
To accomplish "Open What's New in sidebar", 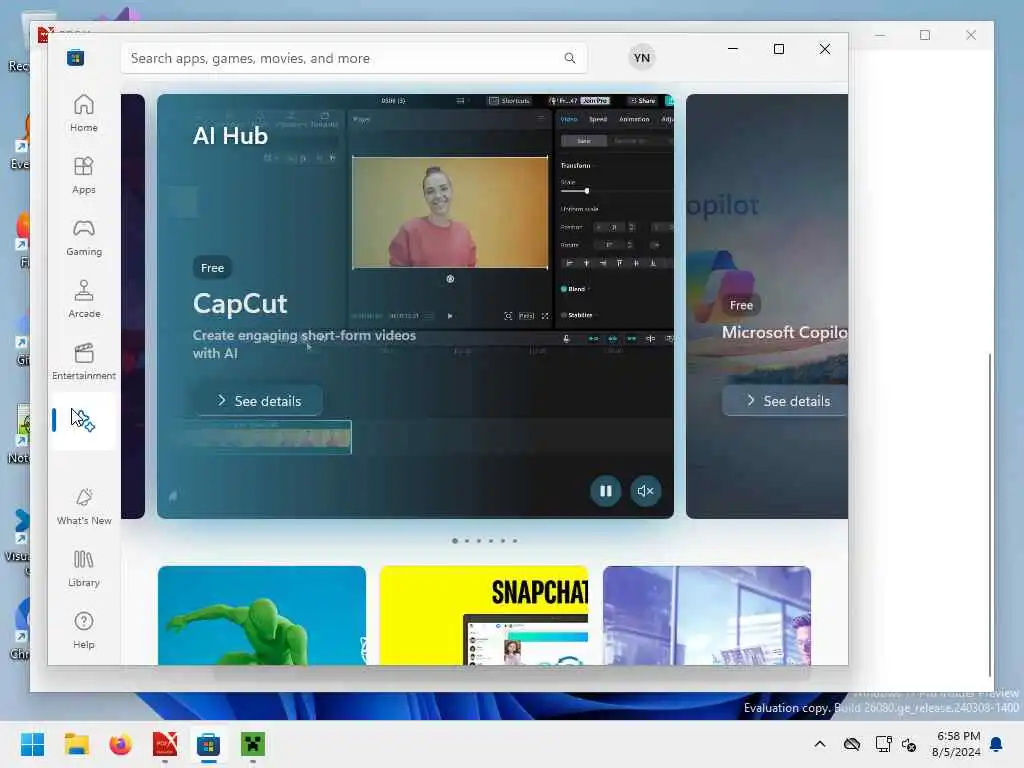I will pos(84,507).
